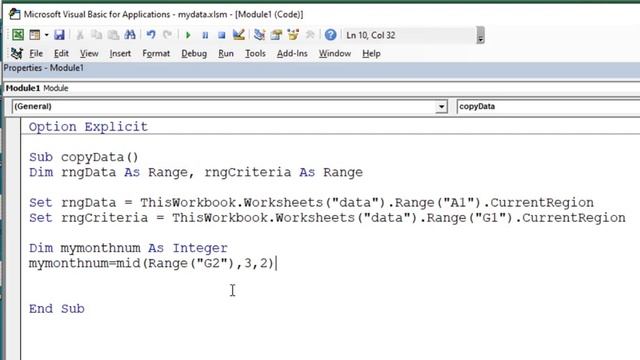Click the Paste toolbar icon

coord(113,35)
